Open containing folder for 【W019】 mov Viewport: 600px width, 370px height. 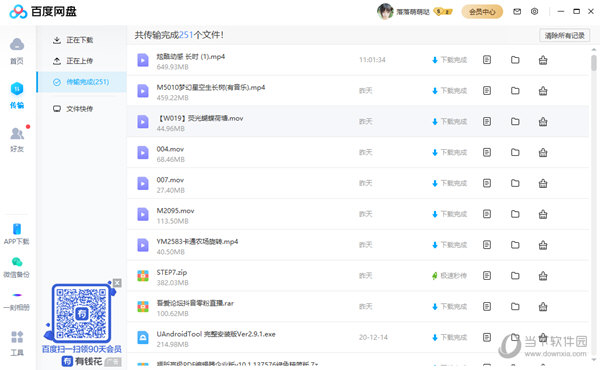[x=515, y=121]
